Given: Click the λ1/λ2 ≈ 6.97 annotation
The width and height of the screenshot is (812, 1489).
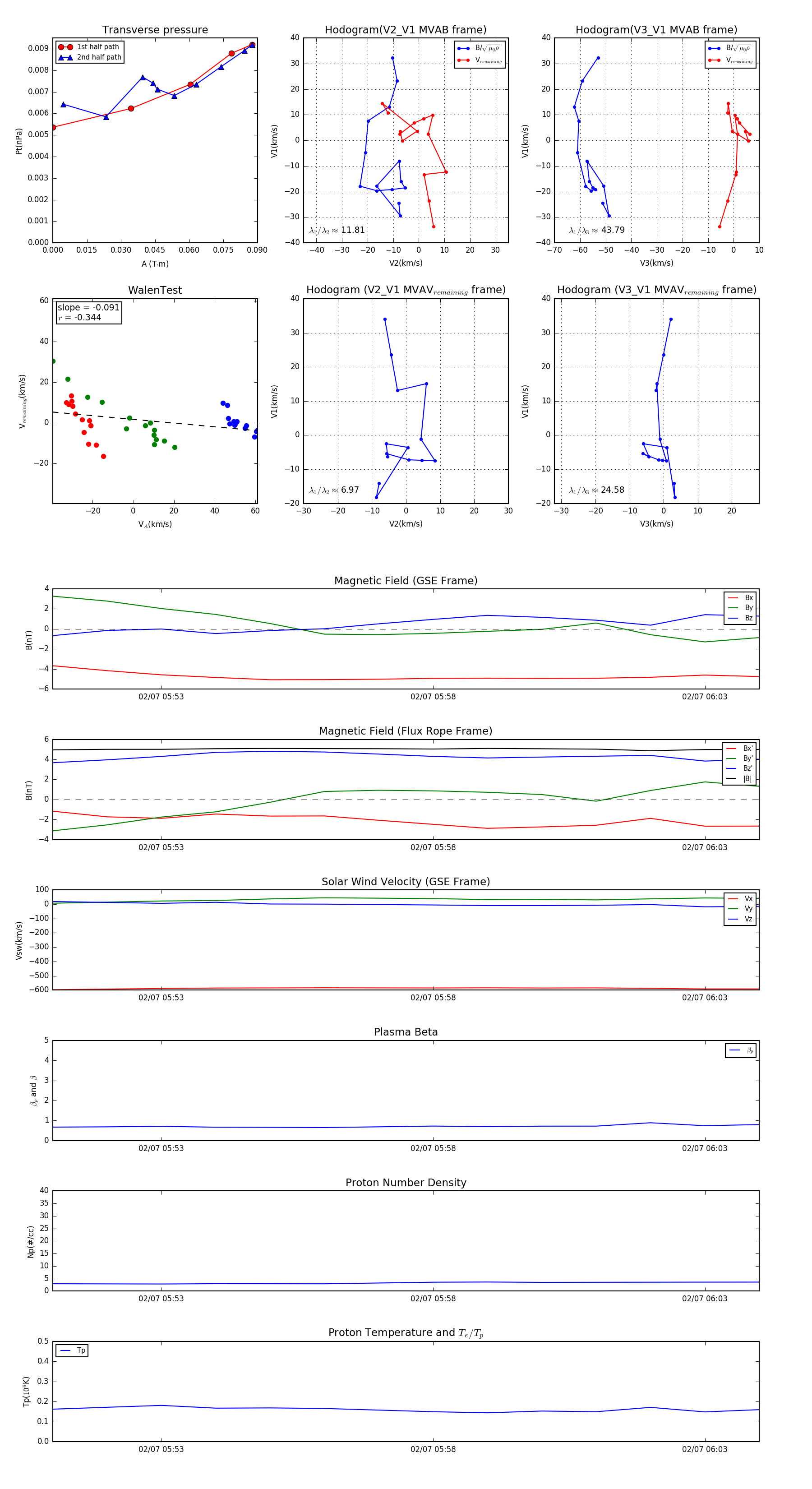Looking at the screenshot, I should tap(334, 490).
